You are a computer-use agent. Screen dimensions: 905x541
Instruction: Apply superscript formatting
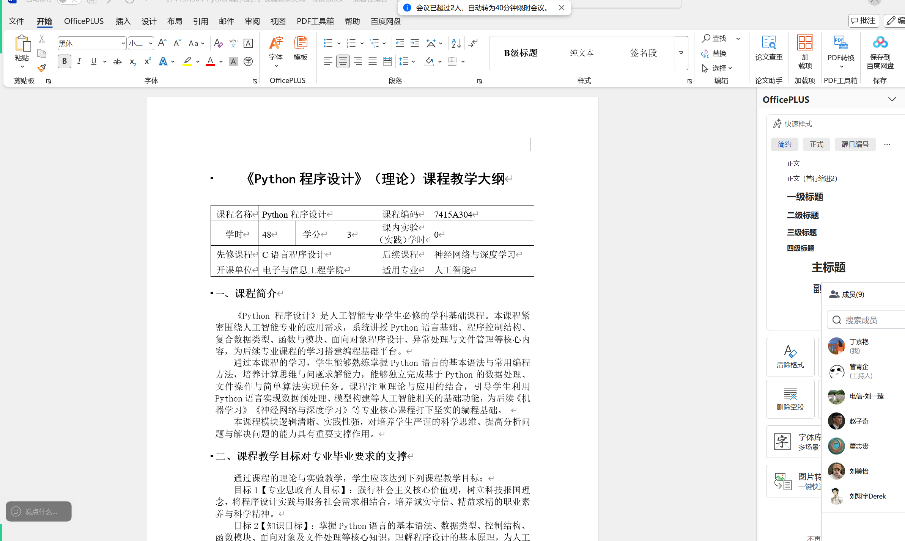tap(148, 61)
